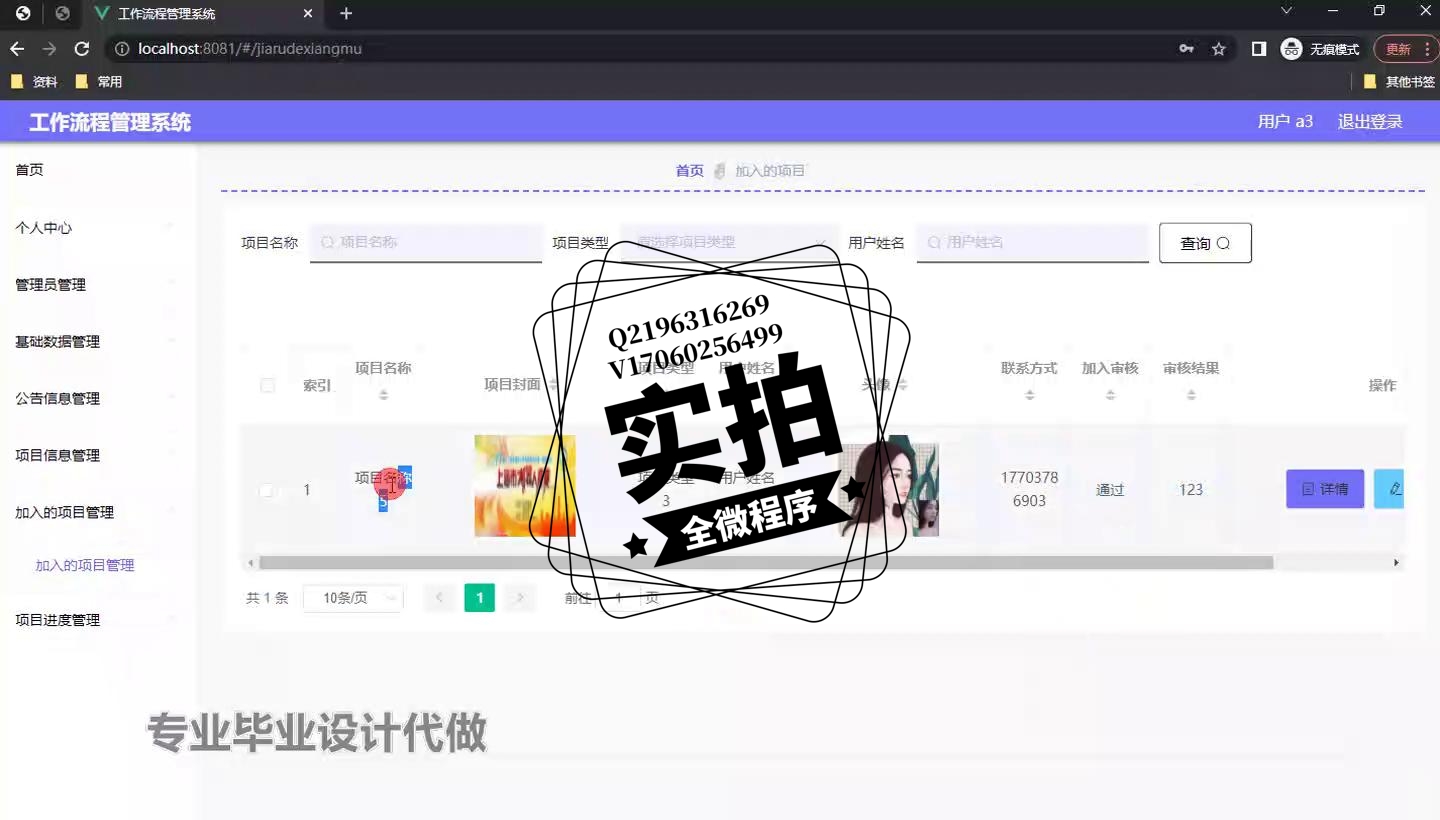Open a new browser tab
Viewport: 1440px width, 820px height.
coord(346,13)
